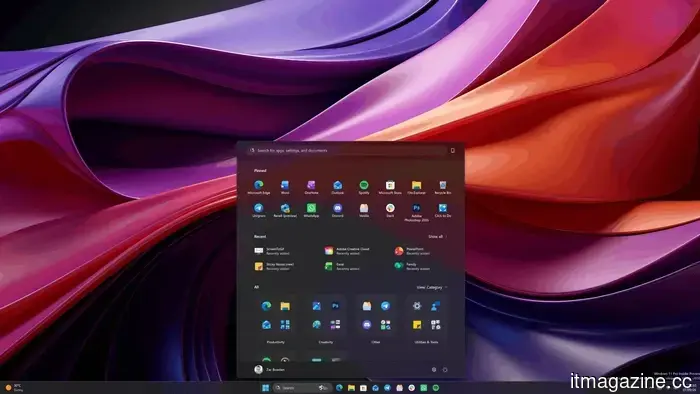This screenshot has height=394, width=700.
Task: Open the Zac Bowden user account menu
Action: pyautogui.click(x=270, y=369)
